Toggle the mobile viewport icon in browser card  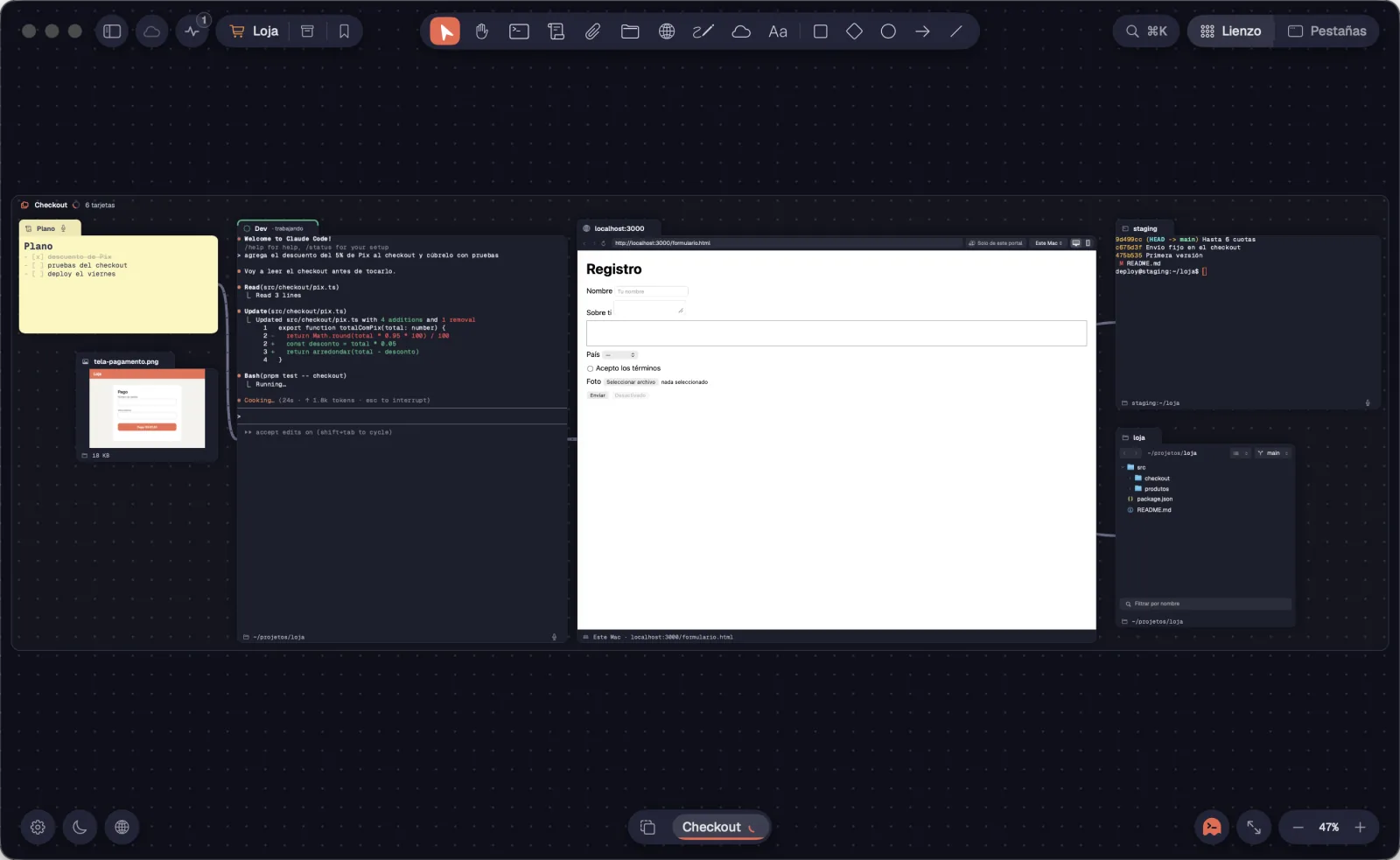click(x=1088, y=243)
